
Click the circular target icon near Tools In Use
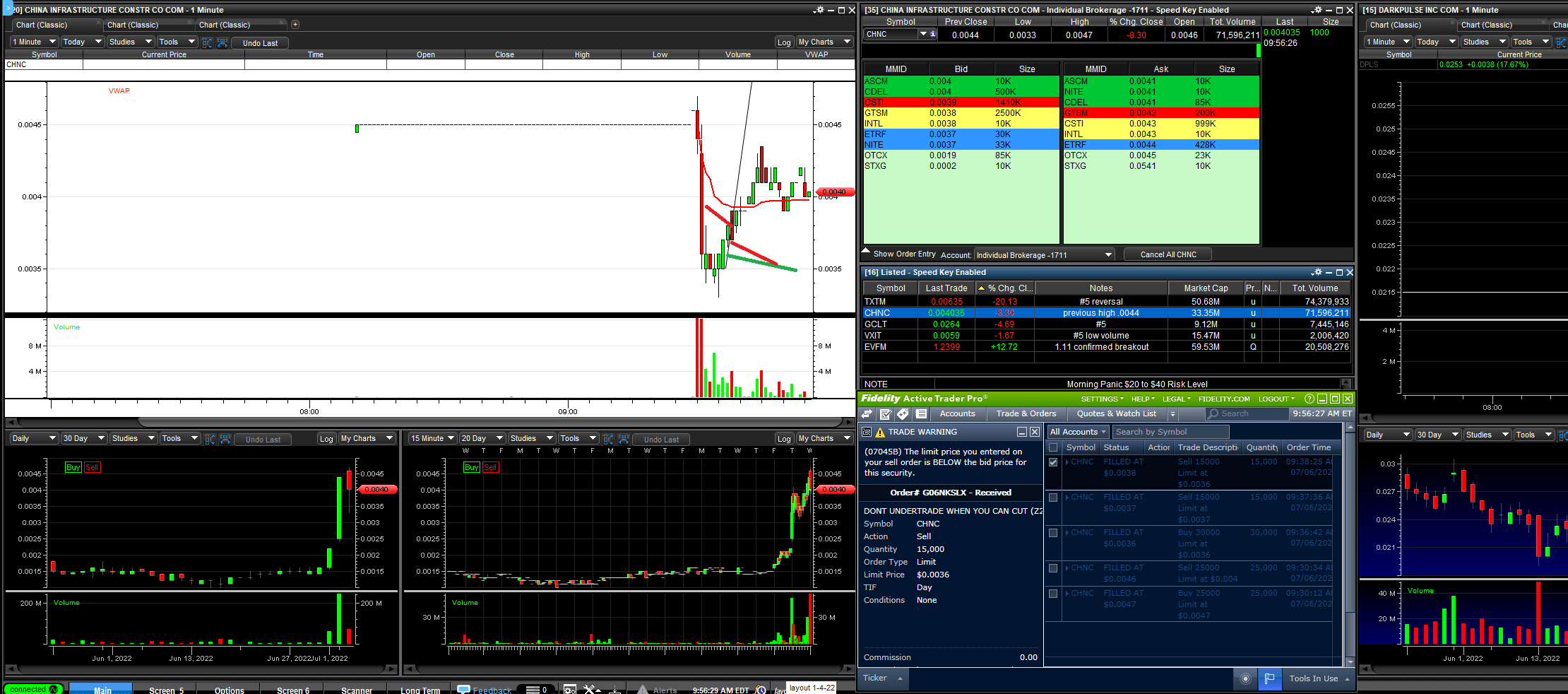click(x=1245, y=678)
